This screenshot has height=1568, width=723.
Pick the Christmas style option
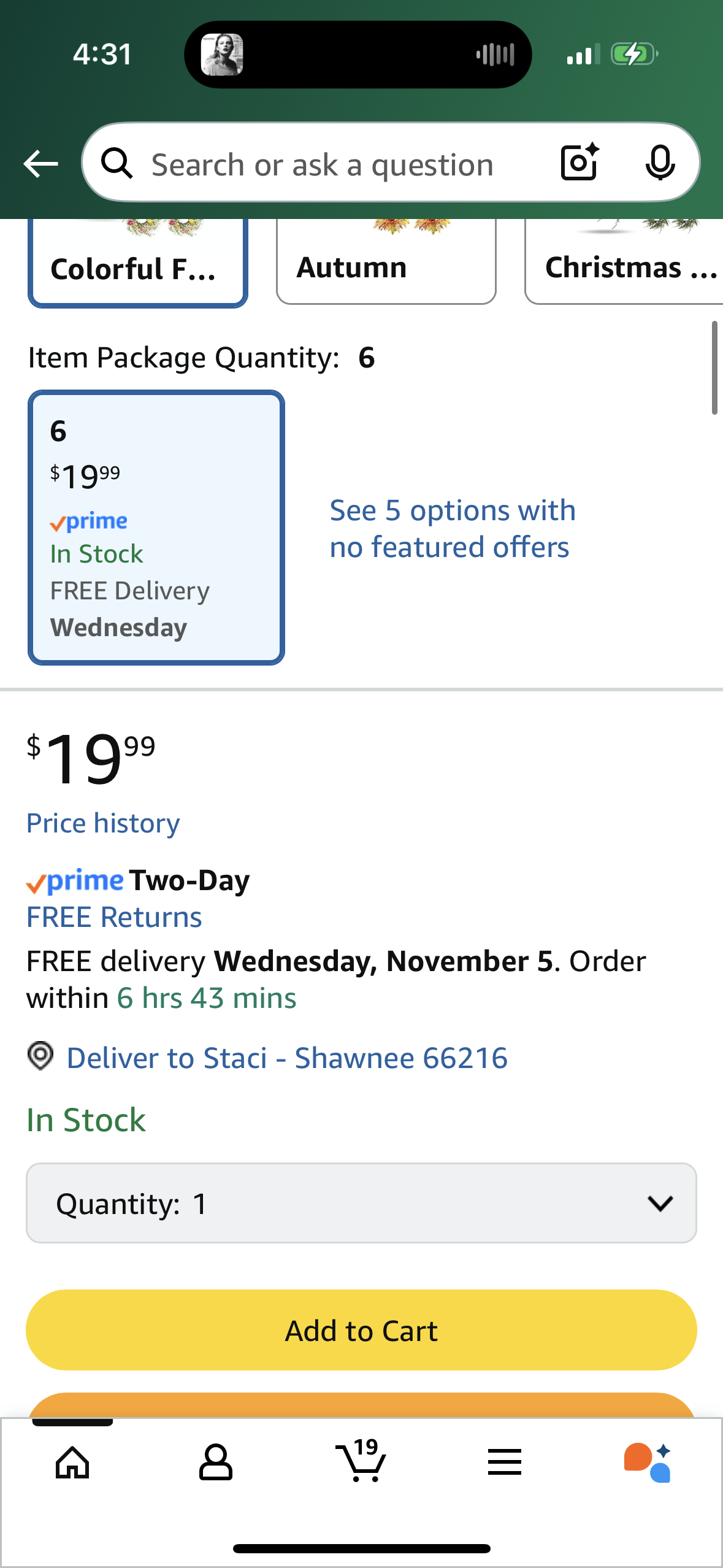pos(625,264)
